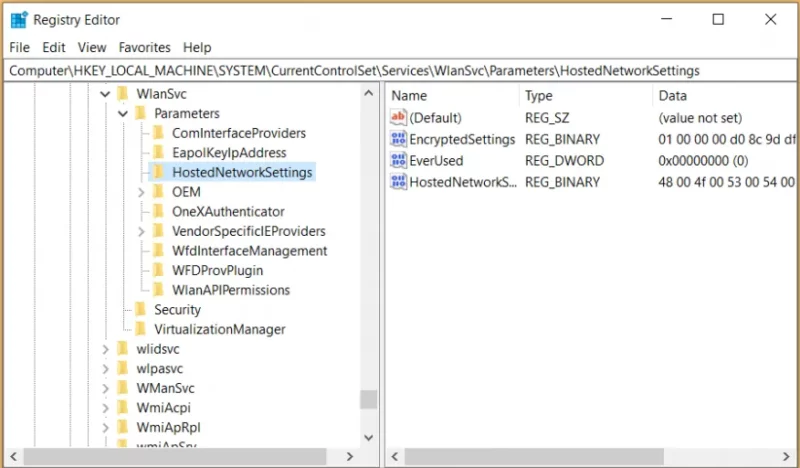
Task: Select the VirtualizationManager key
Action: point(219,329)
